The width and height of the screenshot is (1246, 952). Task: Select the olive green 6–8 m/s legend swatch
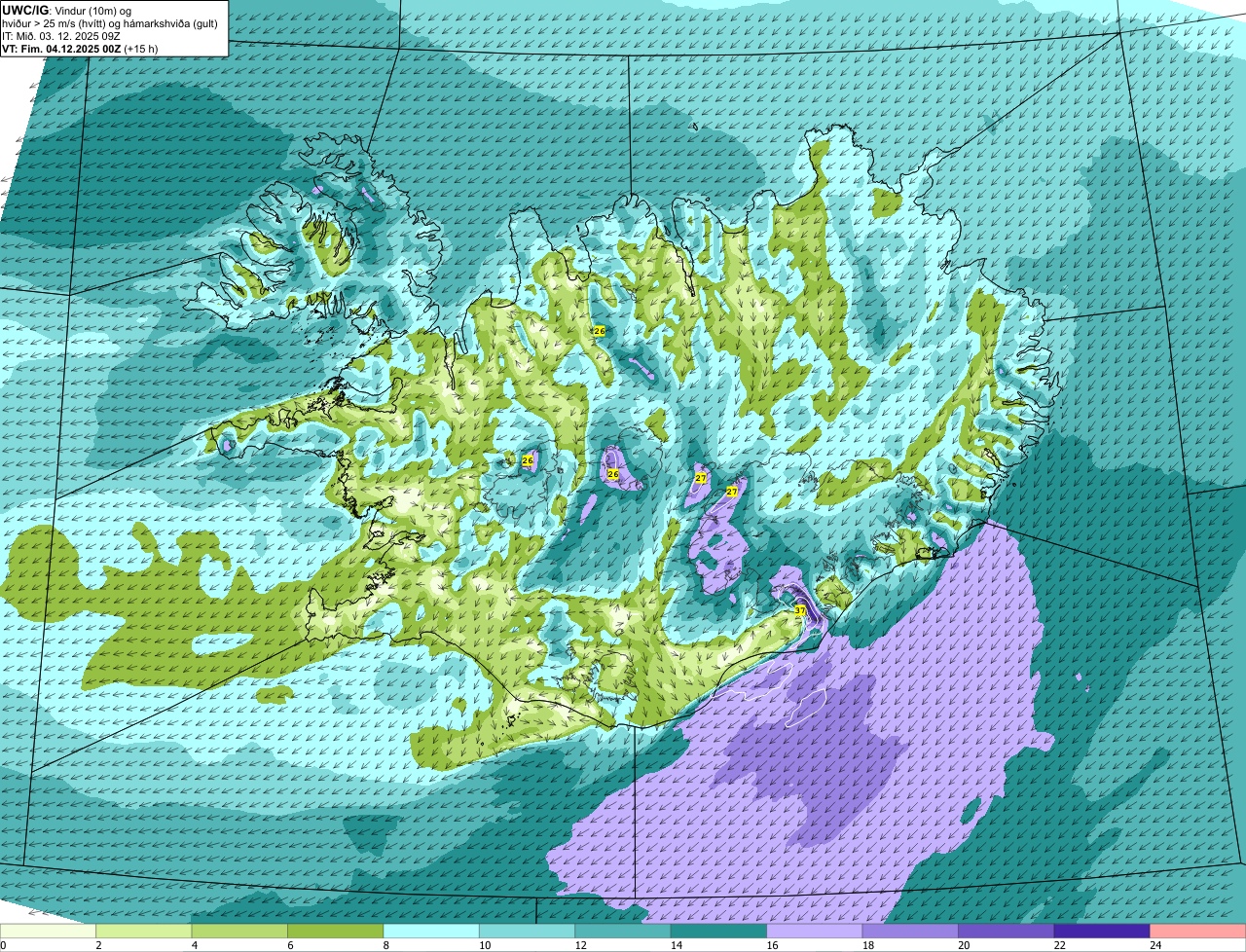coord(336,932)
